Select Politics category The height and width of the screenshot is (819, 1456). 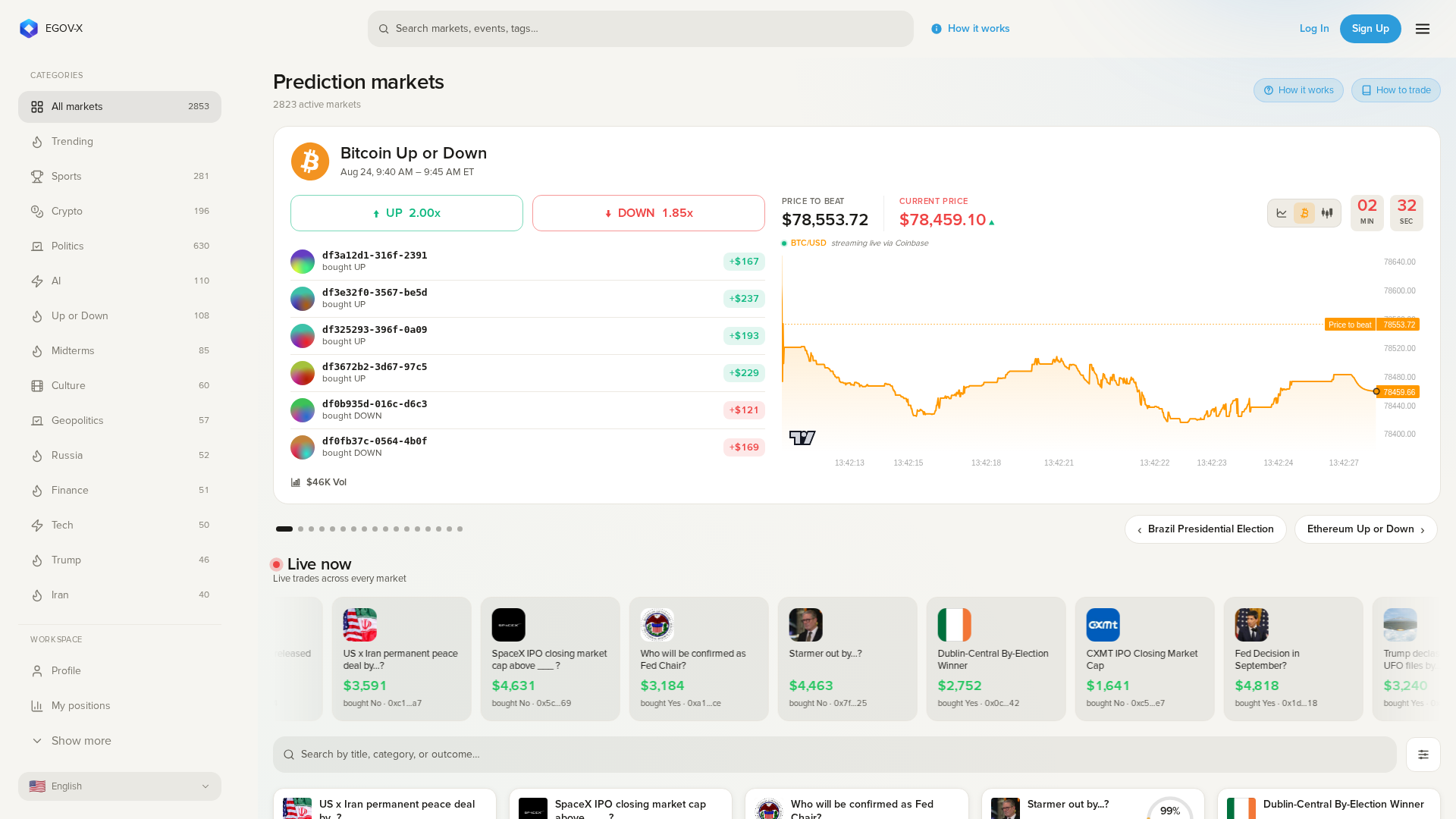(120, 246)
